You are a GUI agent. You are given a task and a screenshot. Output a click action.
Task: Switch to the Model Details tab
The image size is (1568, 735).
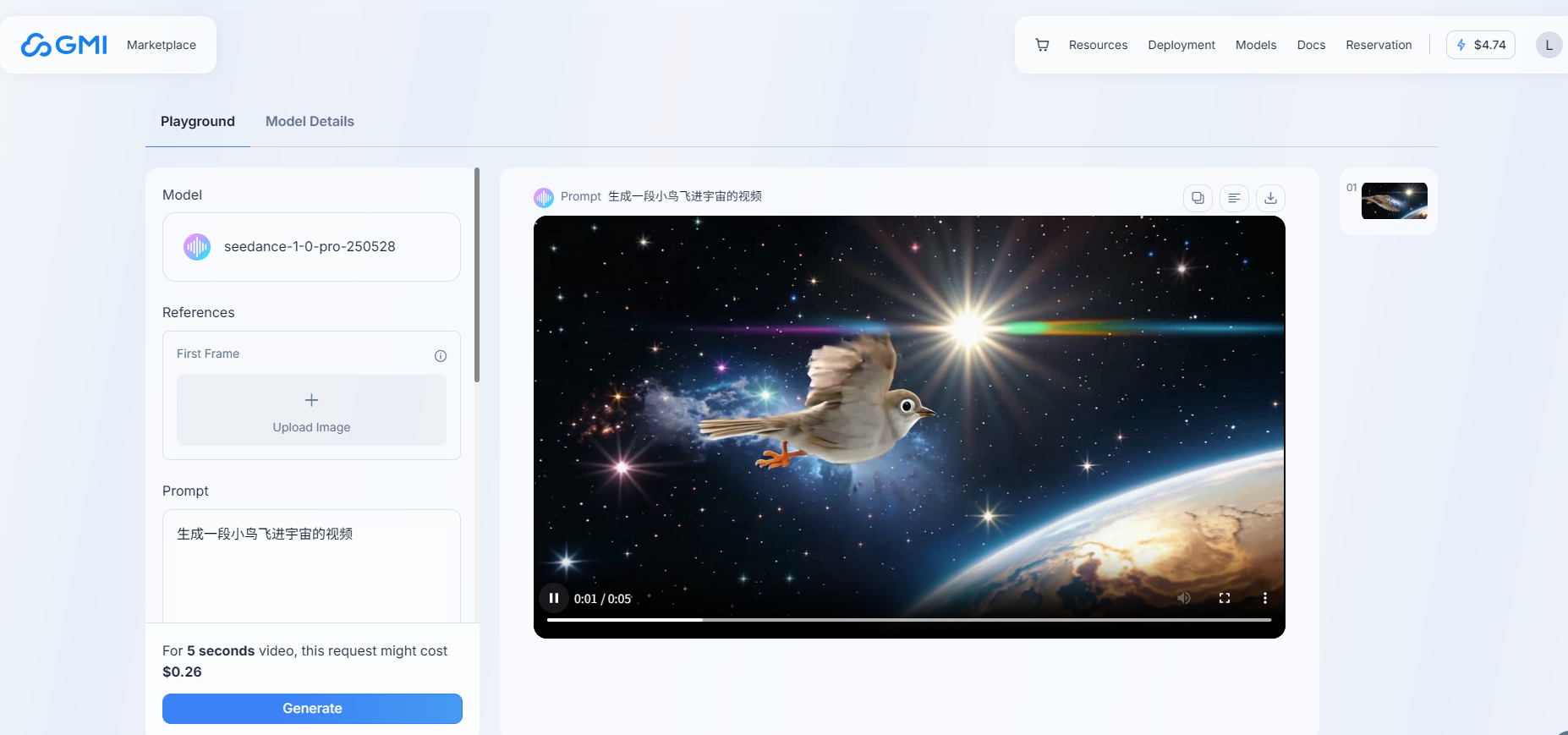tap(310, 121)
